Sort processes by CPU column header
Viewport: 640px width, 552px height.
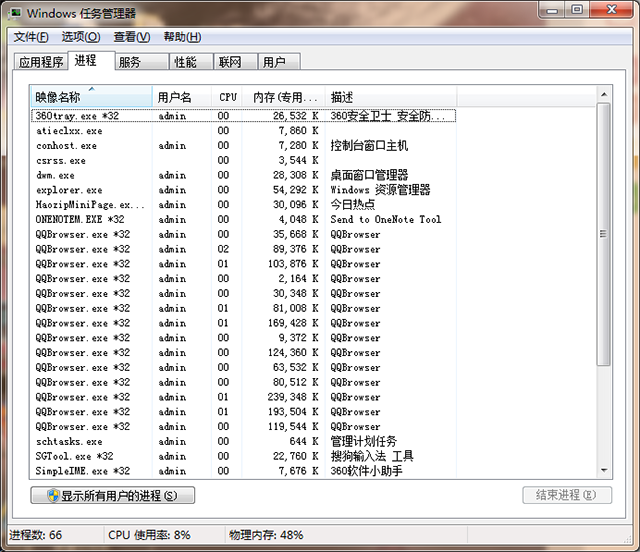[x=229, y=97]
